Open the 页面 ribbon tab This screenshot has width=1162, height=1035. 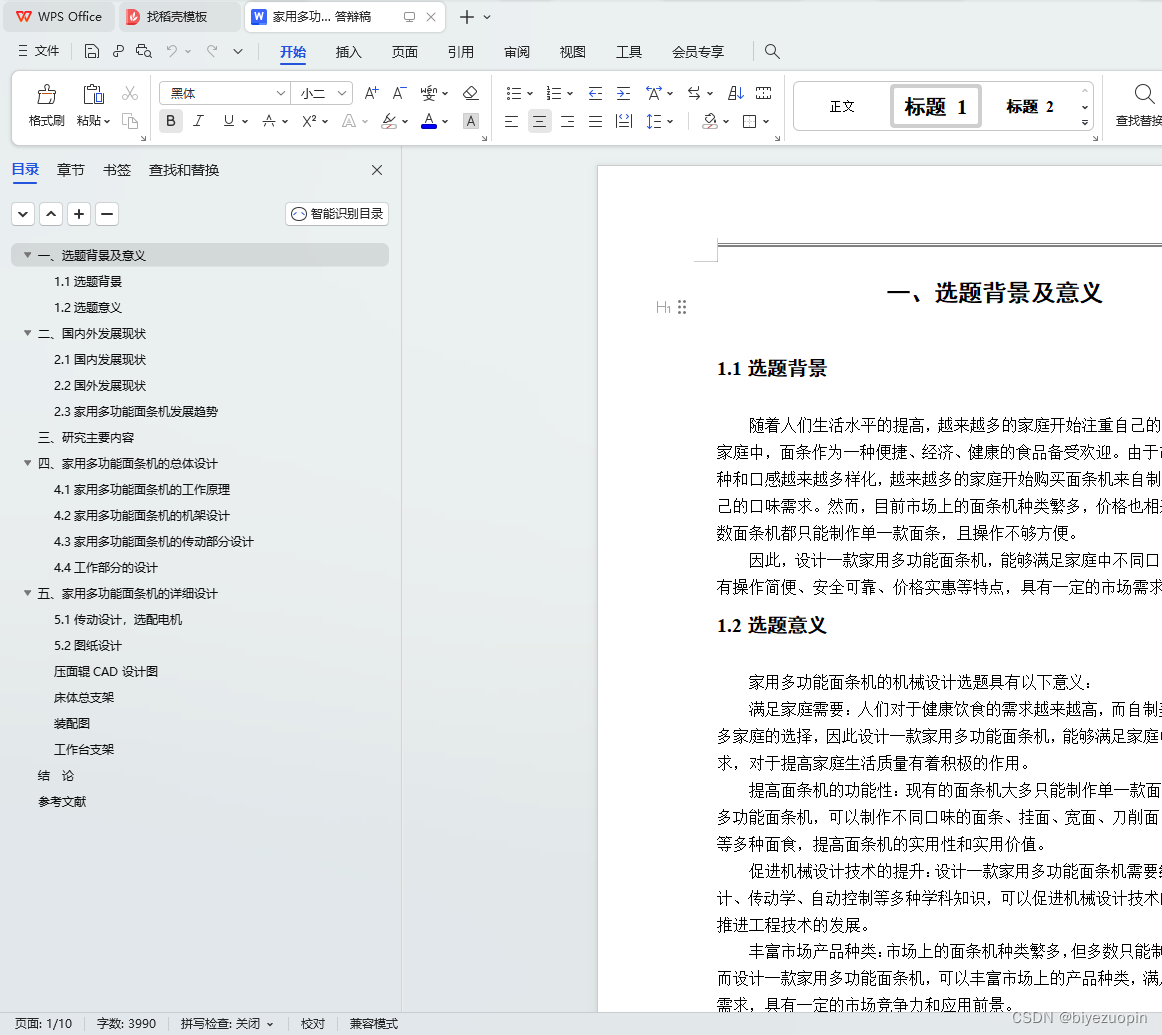[x=405, y=52]
